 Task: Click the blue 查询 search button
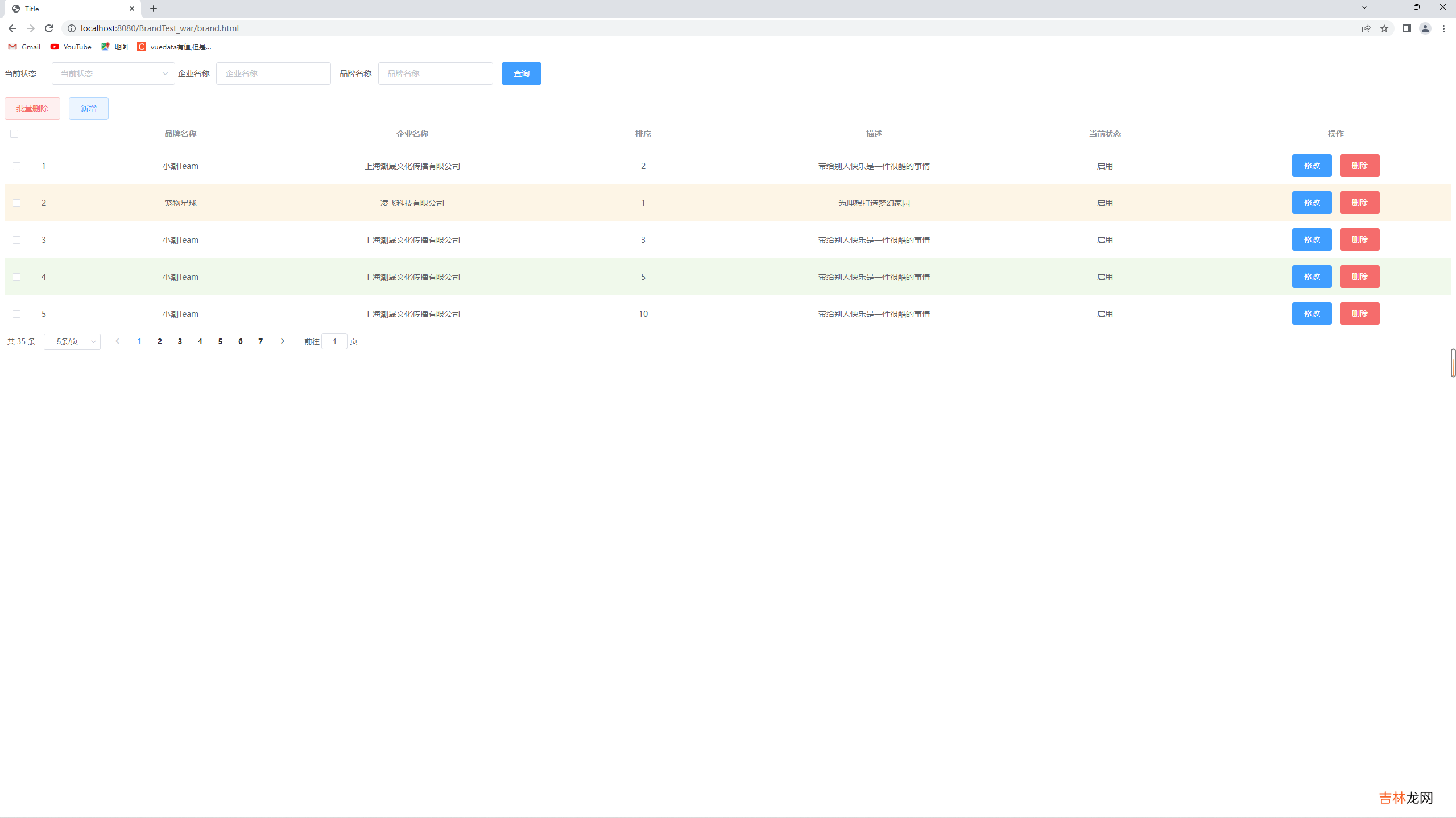pos(521,73)
